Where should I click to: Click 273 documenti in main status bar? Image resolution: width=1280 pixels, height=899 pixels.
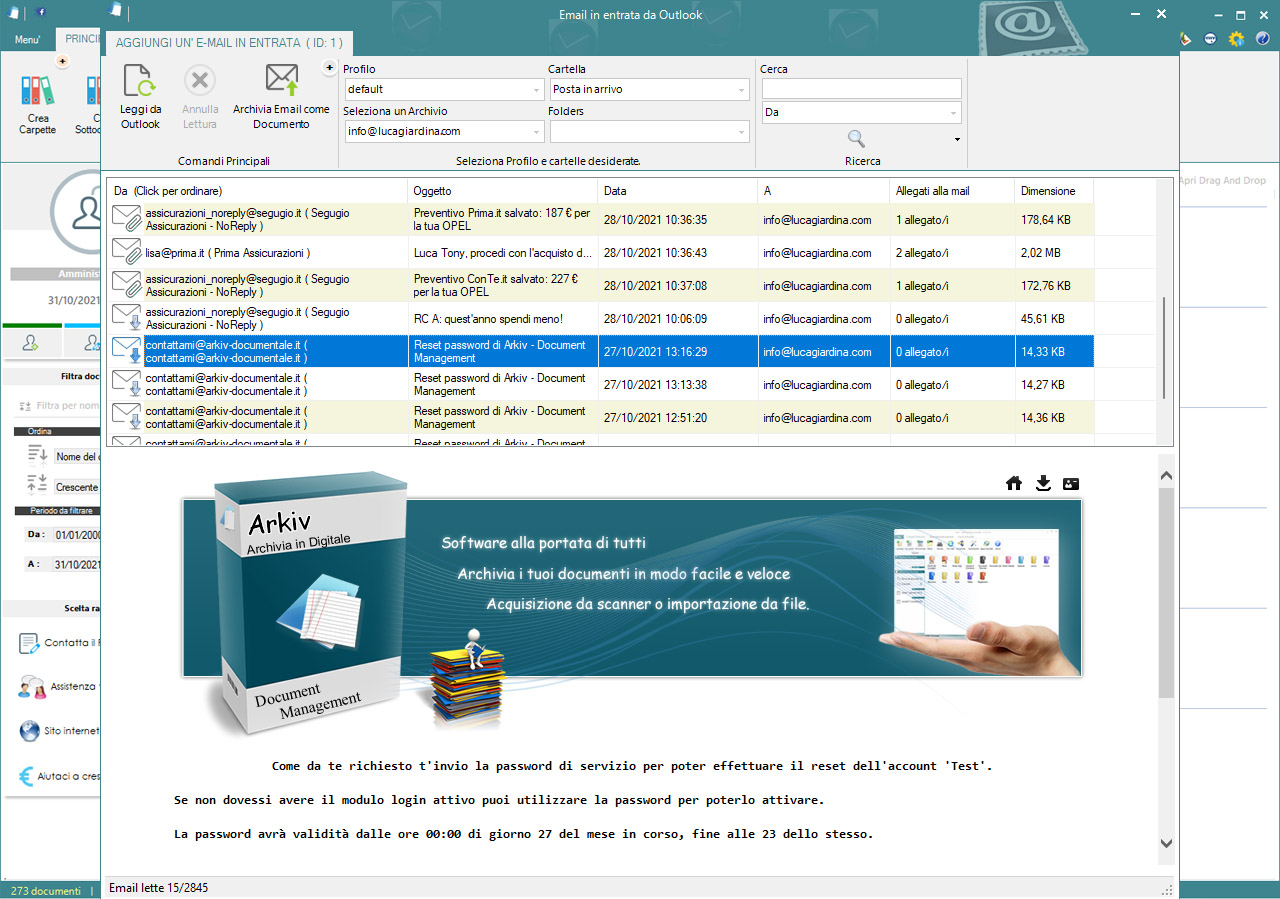45,890
